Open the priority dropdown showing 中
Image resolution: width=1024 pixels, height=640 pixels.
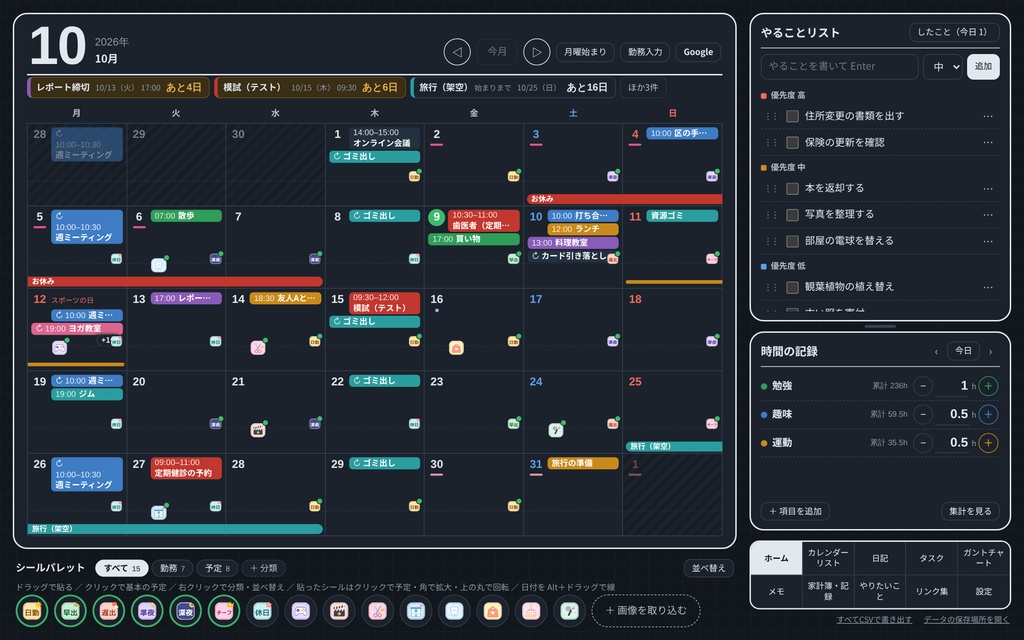point(943,67)
